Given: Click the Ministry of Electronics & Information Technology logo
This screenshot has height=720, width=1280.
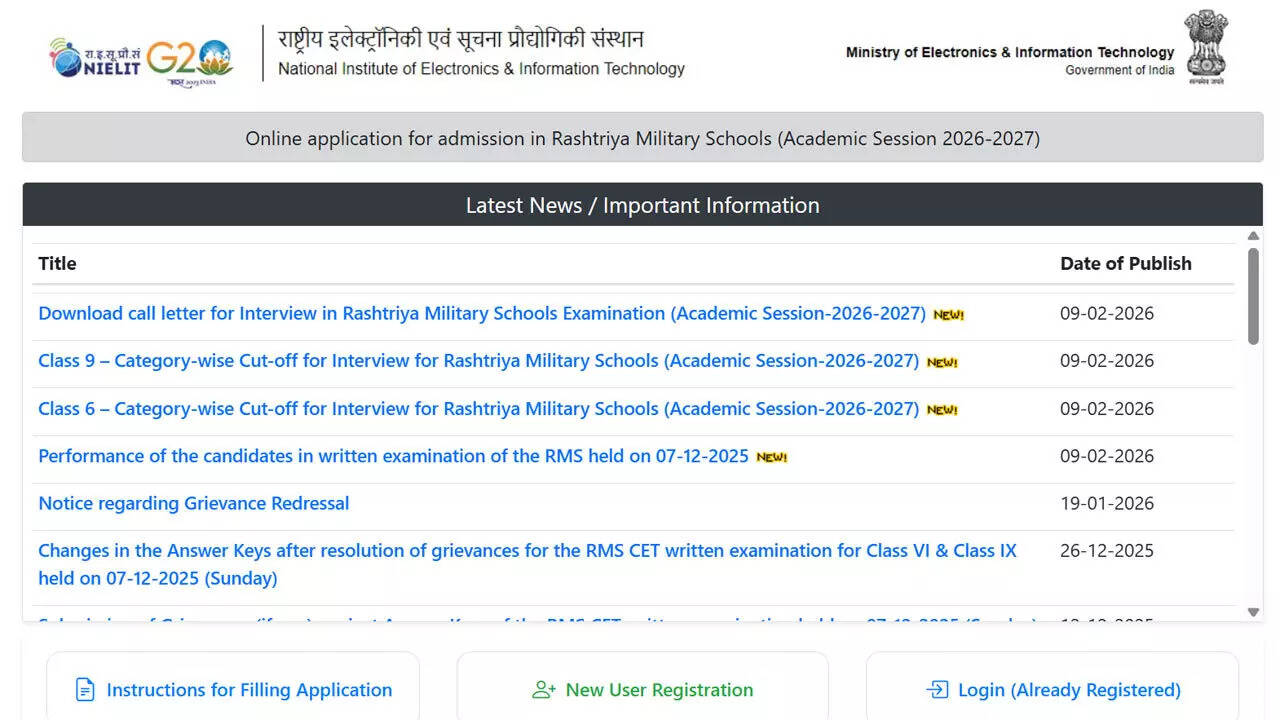Looking at the screenshot, I should [x=1010, y=52].
